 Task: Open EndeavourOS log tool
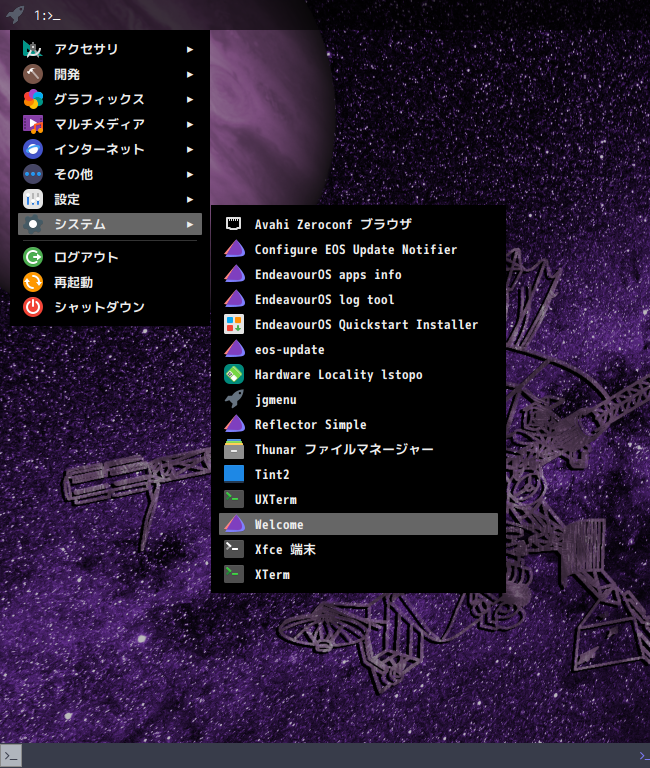point(358,299)
